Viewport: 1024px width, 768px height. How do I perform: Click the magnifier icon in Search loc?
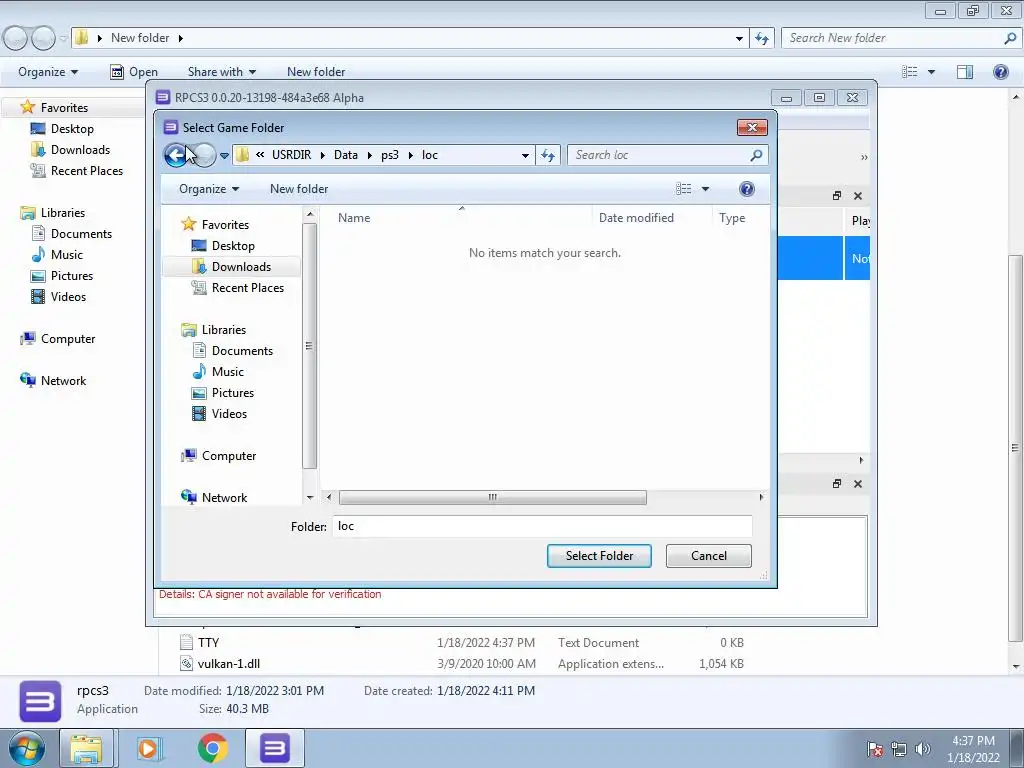click(756, 155)
